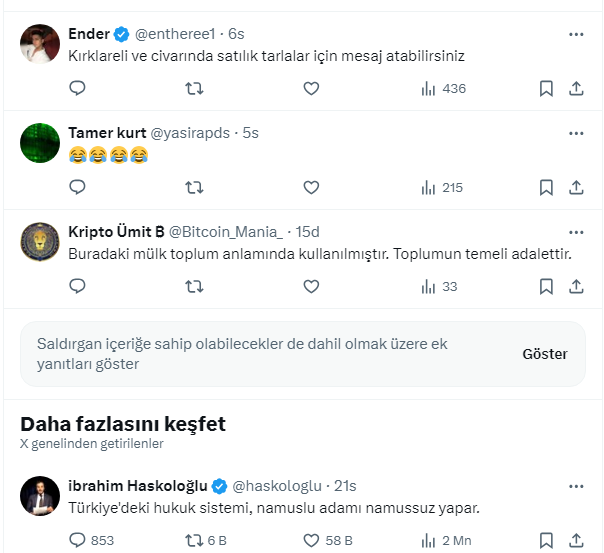
Task: Open more options menu on Ender's reply
Action: tap(576, 34)
